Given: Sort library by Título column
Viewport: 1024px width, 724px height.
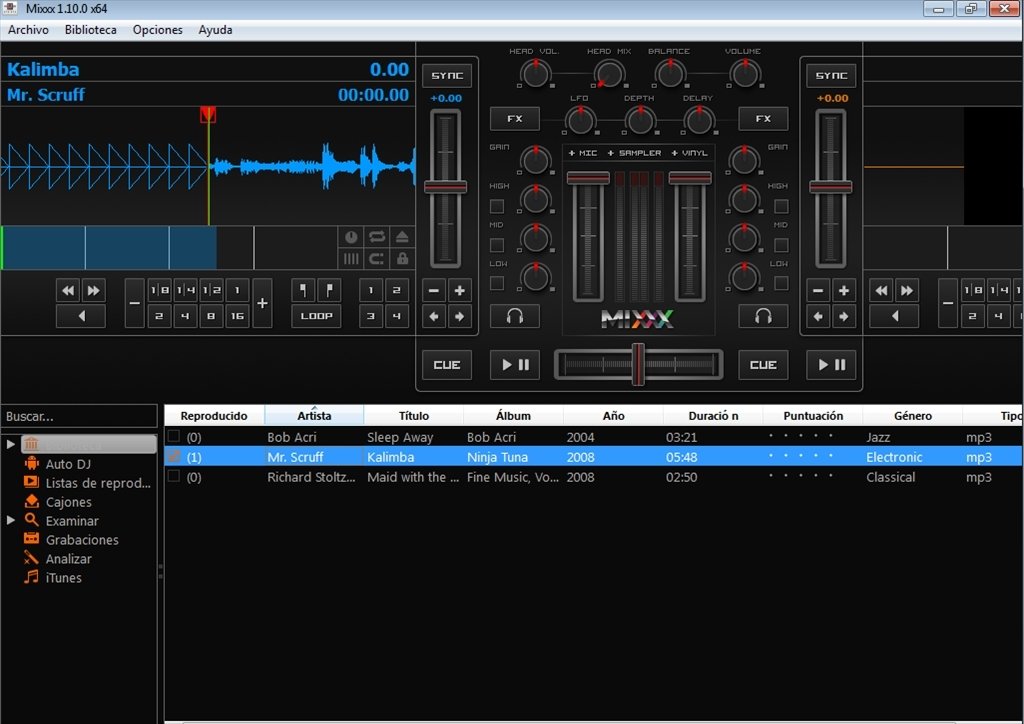Looking at the screenshot, I should pos(413,416).
